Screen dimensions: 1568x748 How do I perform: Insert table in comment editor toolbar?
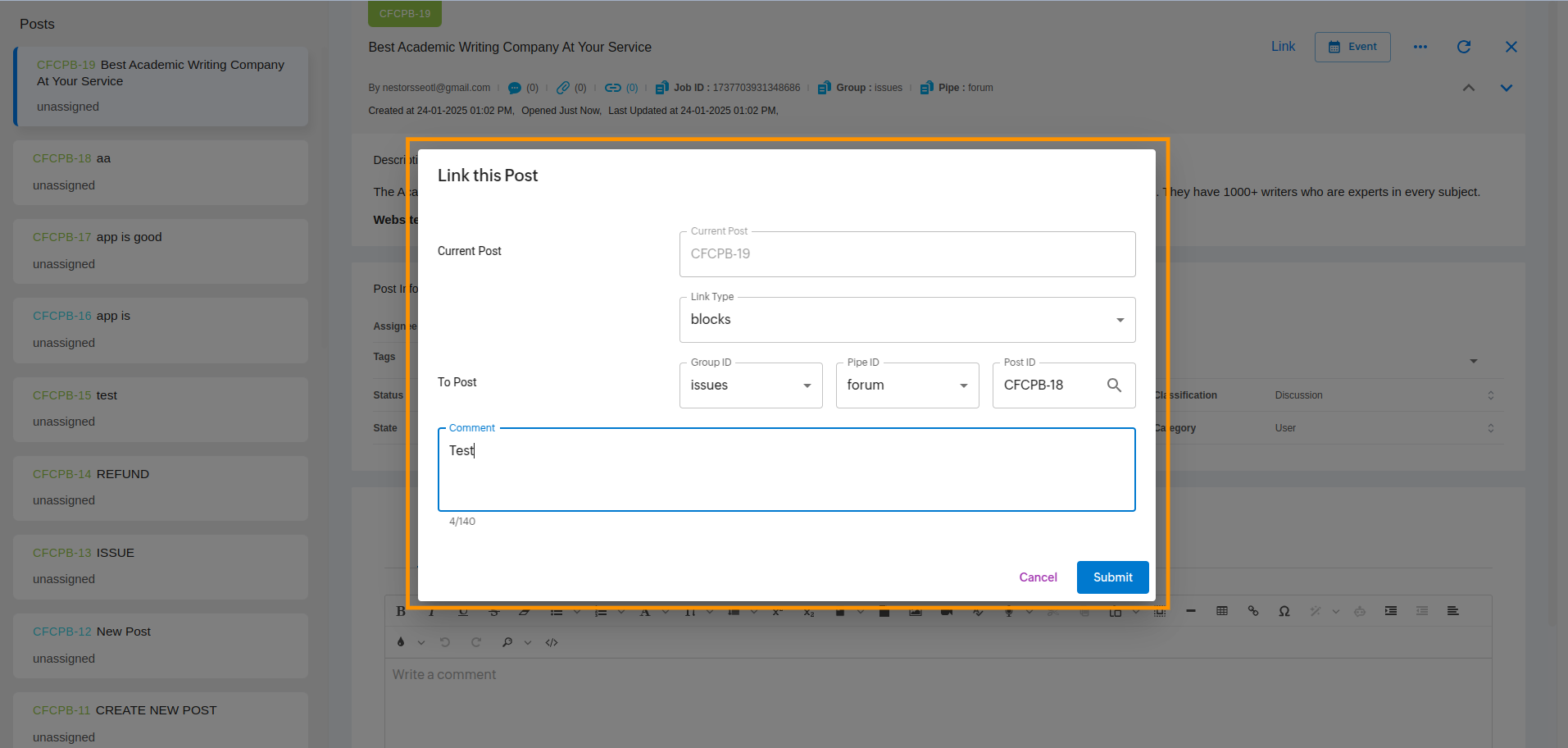[x=1222, y=611]
